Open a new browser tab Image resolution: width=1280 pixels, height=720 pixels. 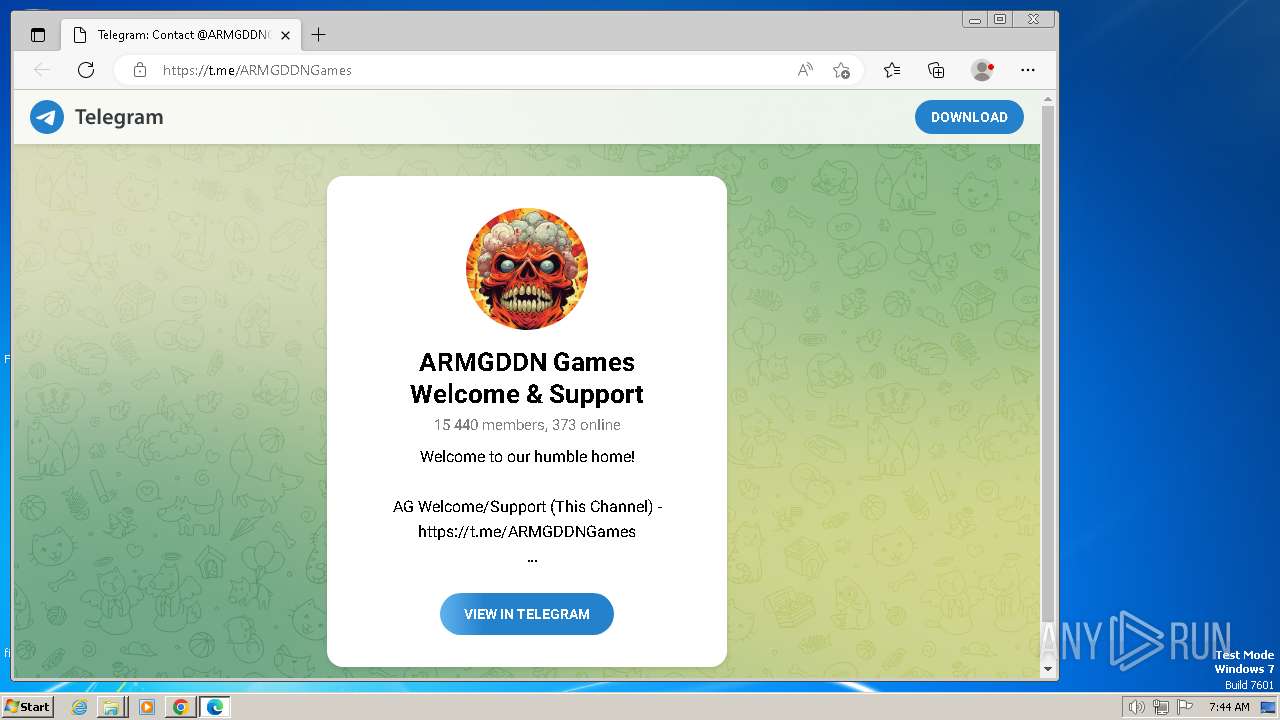(x=318, y=35)
